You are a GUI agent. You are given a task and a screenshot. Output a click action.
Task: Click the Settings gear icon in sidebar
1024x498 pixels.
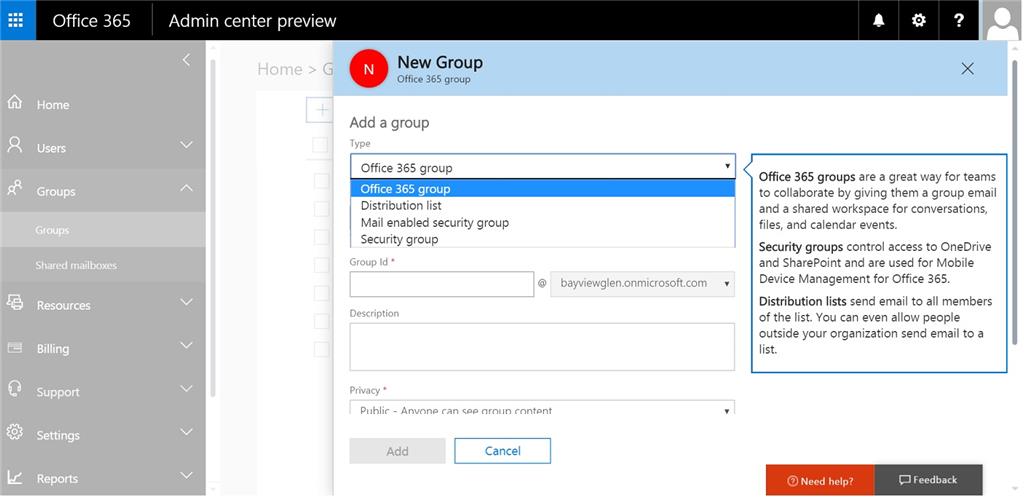[x=14, y=432]
